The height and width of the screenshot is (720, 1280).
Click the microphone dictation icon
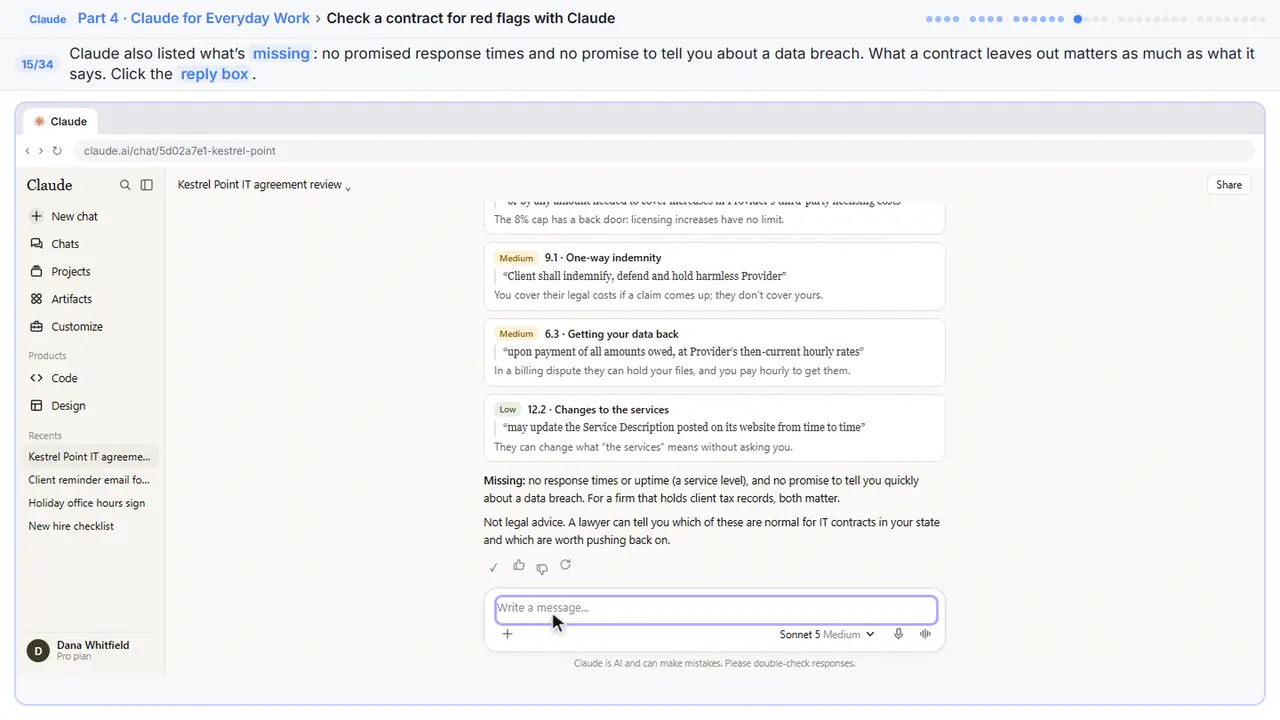[898, 634]
